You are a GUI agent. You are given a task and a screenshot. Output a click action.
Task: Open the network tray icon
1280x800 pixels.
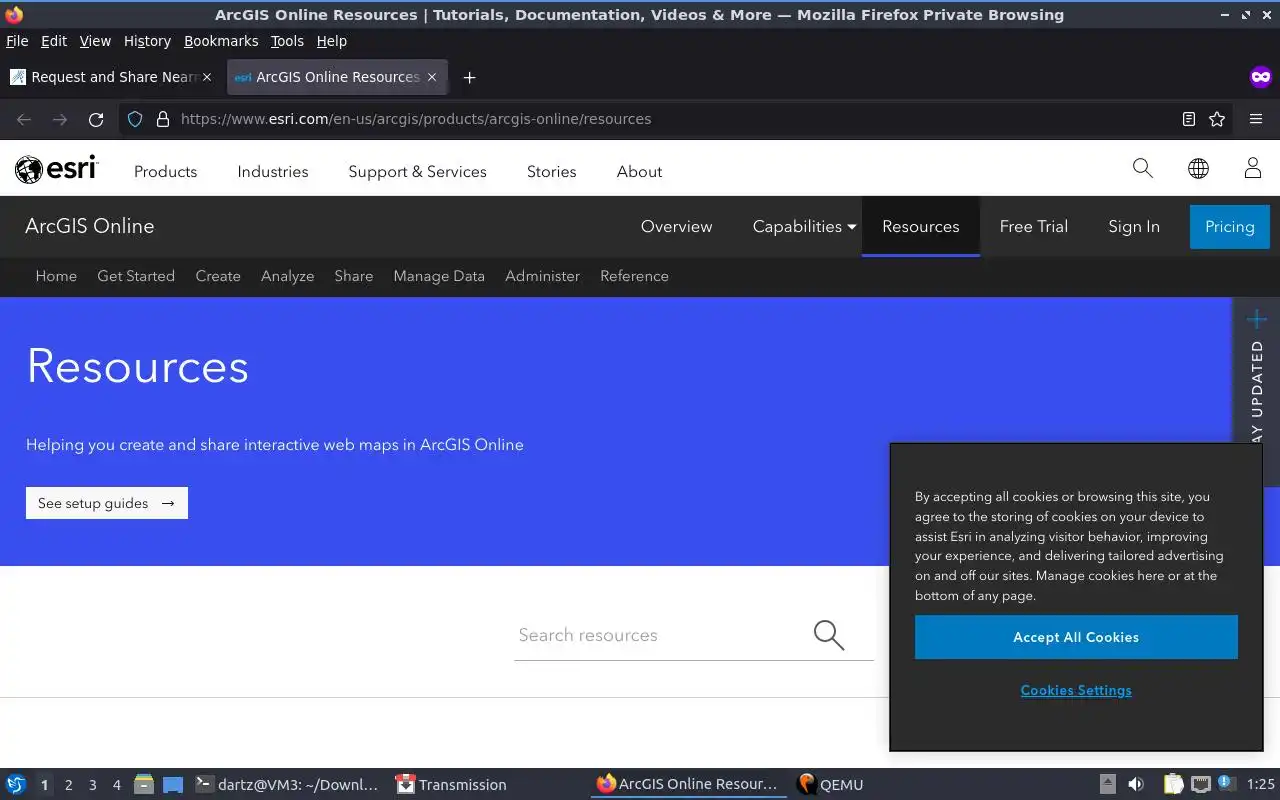tap(1201, 784)
